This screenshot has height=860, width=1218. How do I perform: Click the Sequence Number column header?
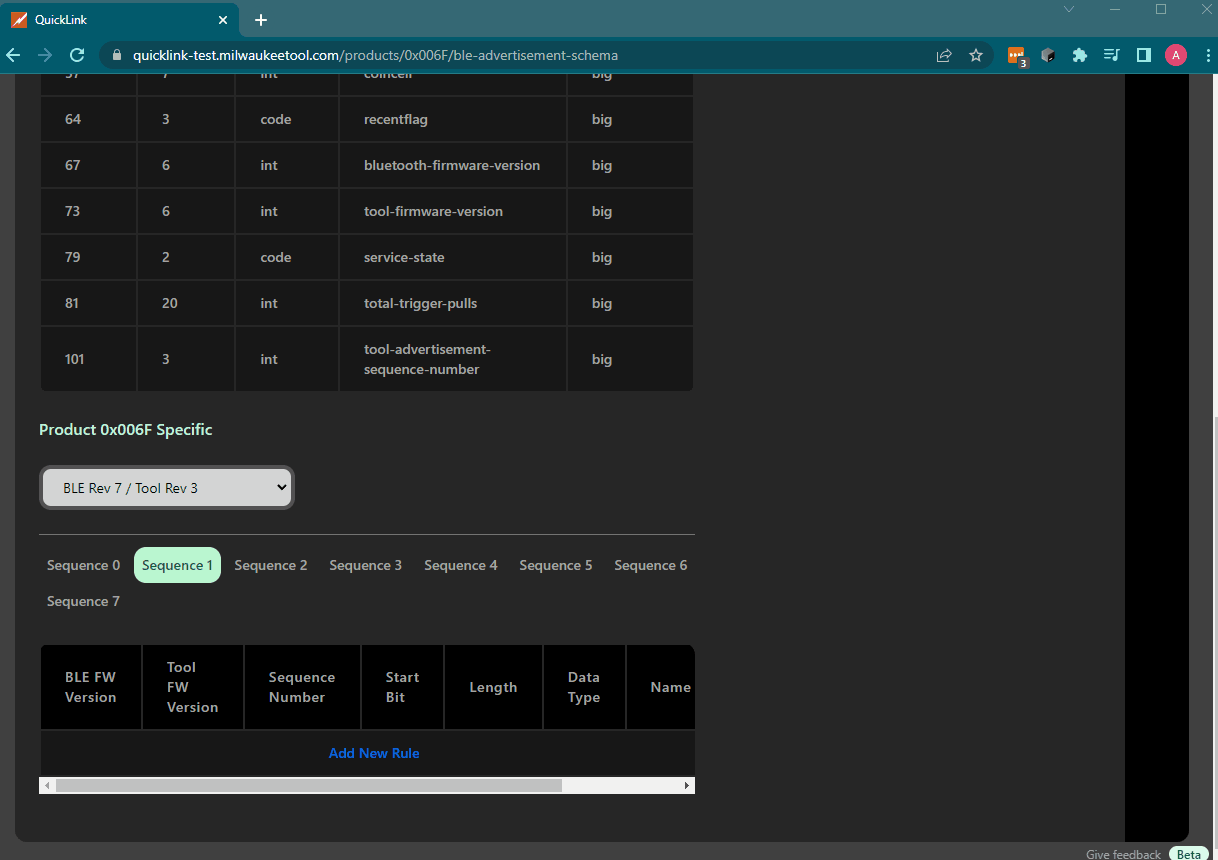pos(302,687)
